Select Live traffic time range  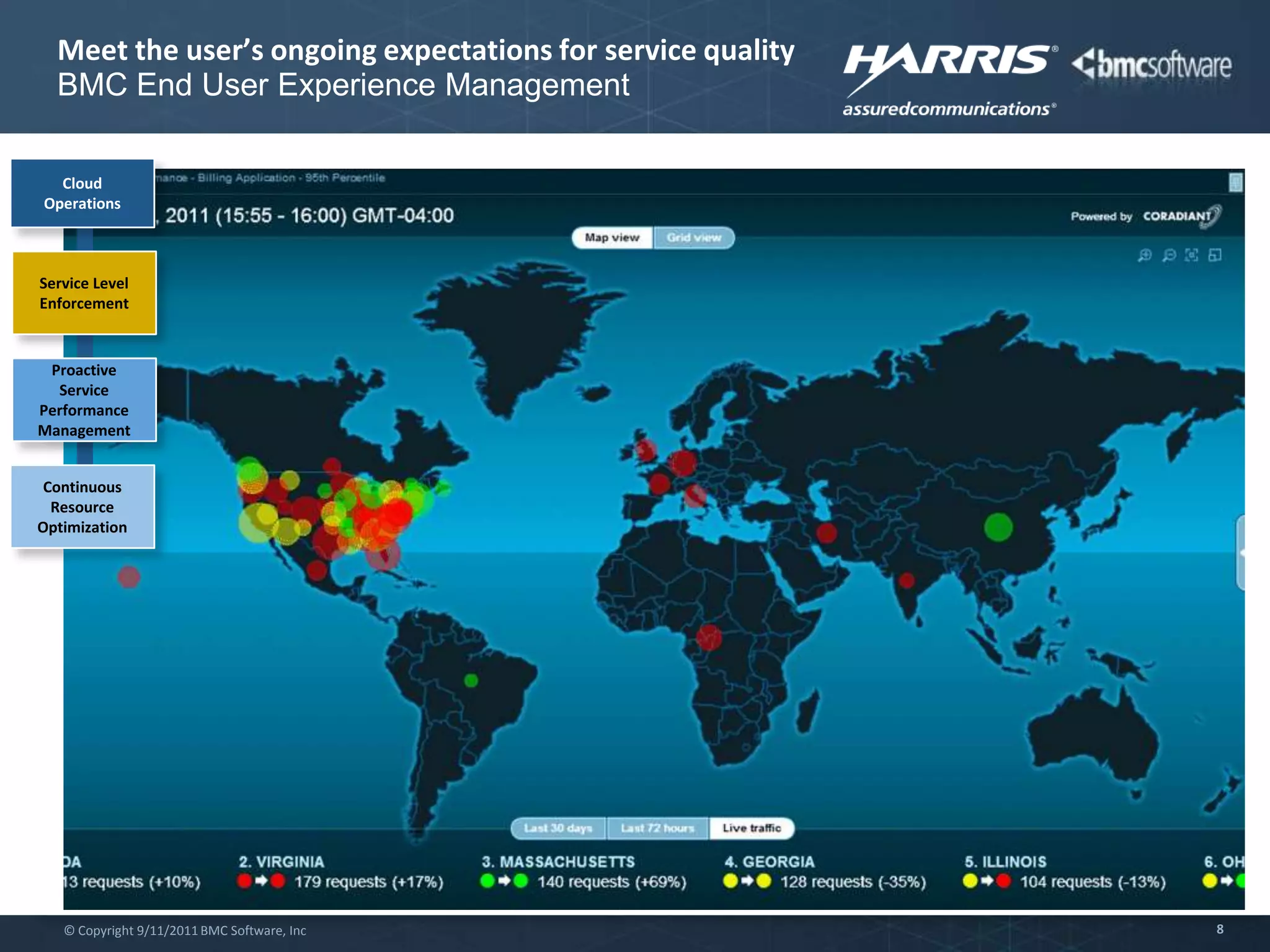click(752, 828)
